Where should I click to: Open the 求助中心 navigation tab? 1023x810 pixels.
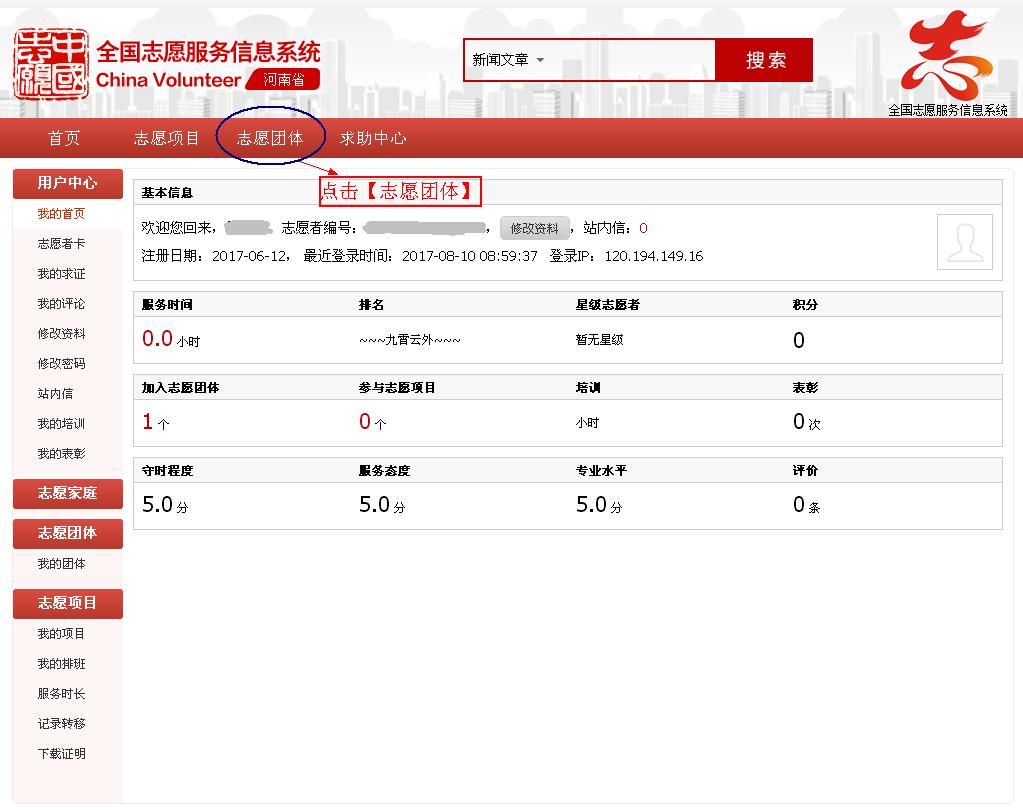(x=373, y=138)
